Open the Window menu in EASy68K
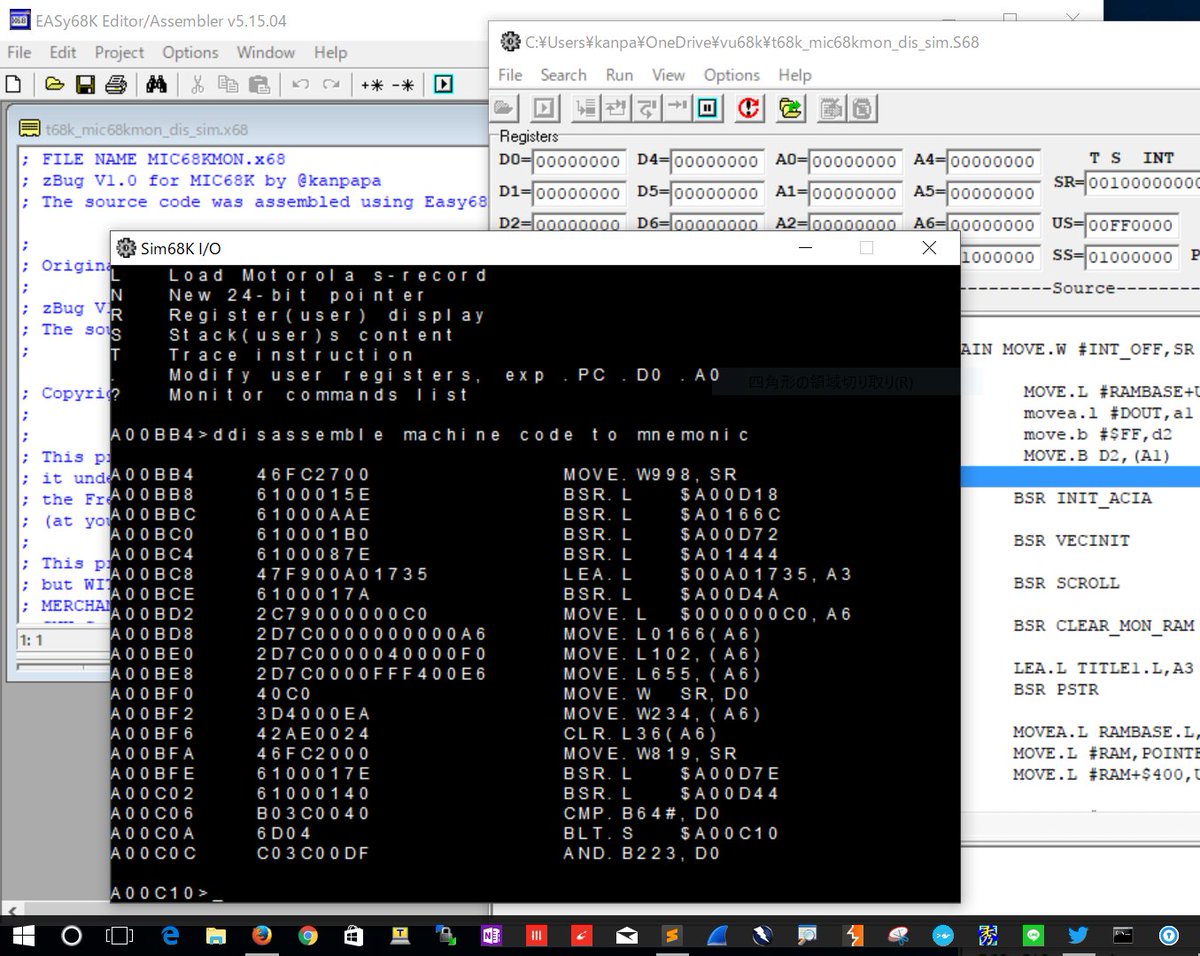 pos(266,52)
